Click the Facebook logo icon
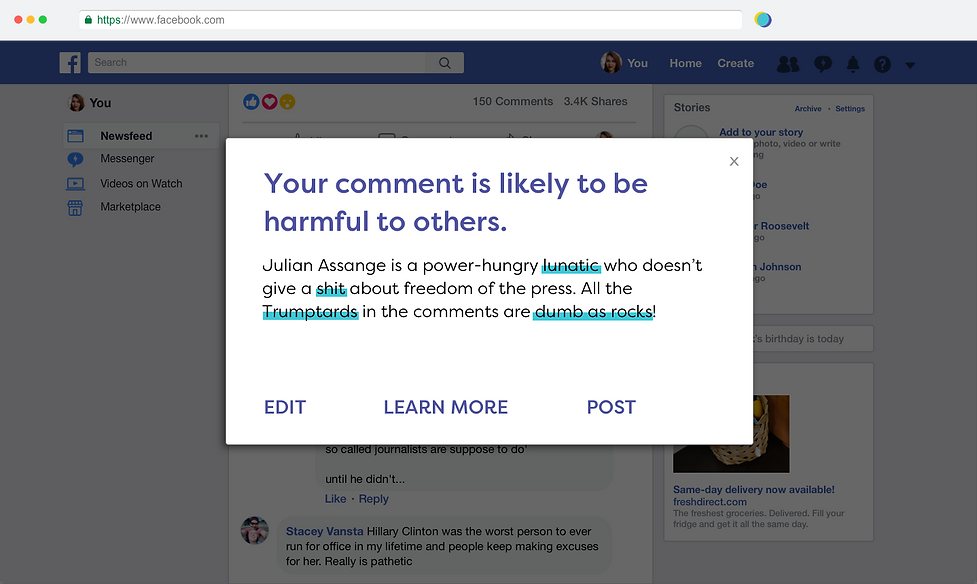The image size is (977, 584). click(70, 63)
